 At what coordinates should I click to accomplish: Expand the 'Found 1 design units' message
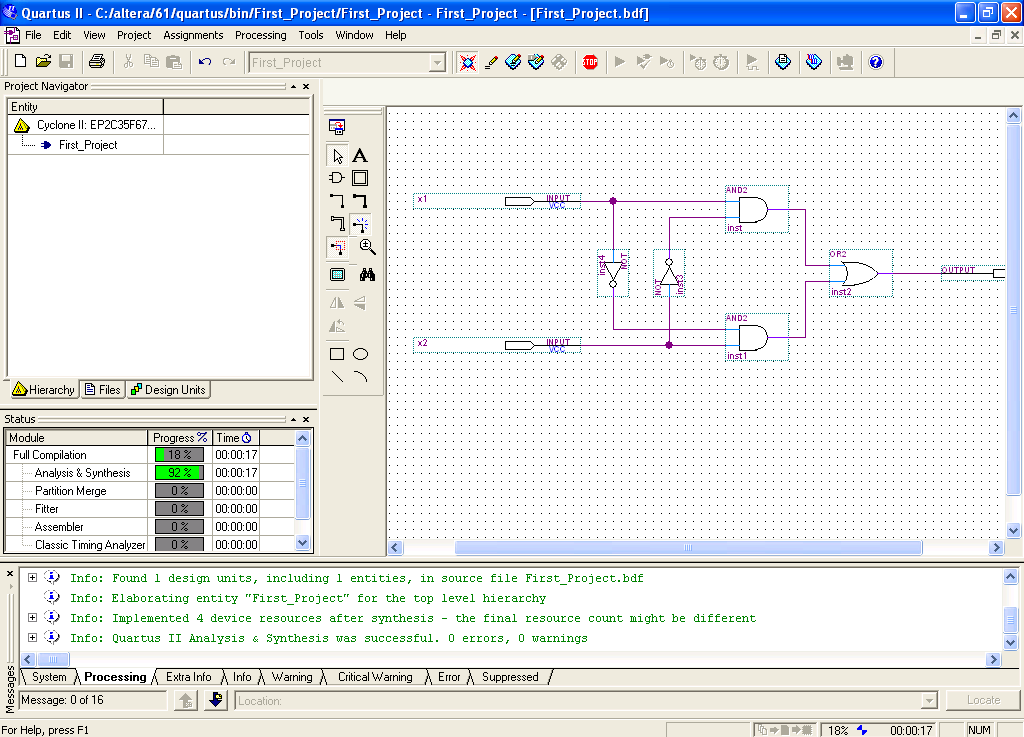pos(32,578)
